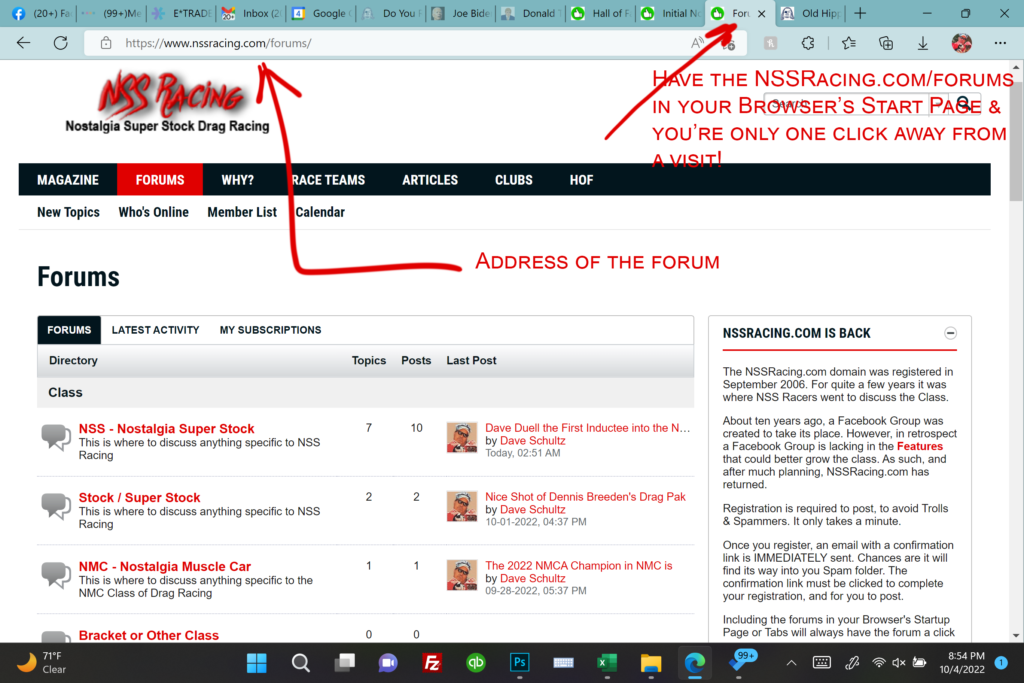This screenshot has height=683, width=1024.
Task: Follow the Features link in the sidebar
Action: tap(920, 446)
